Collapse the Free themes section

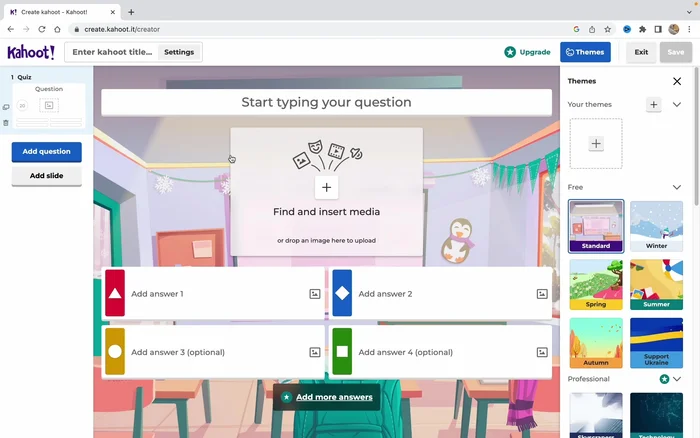point(677,187)
